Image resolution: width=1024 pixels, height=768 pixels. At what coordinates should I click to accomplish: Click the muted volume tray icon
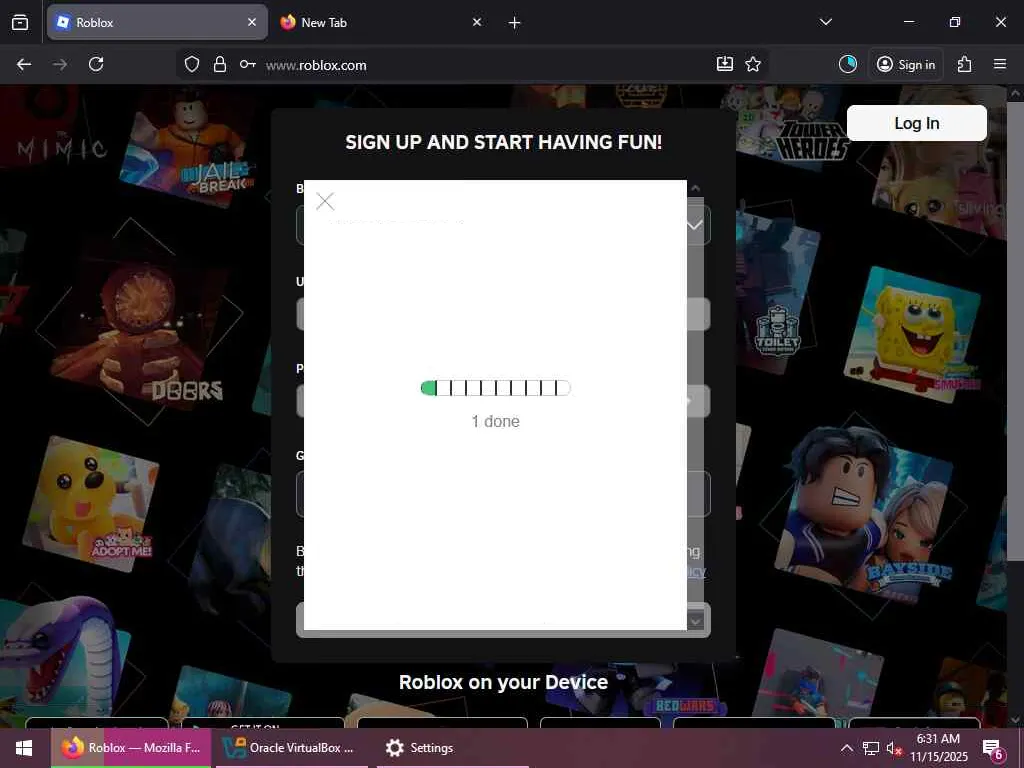[893, 748]
